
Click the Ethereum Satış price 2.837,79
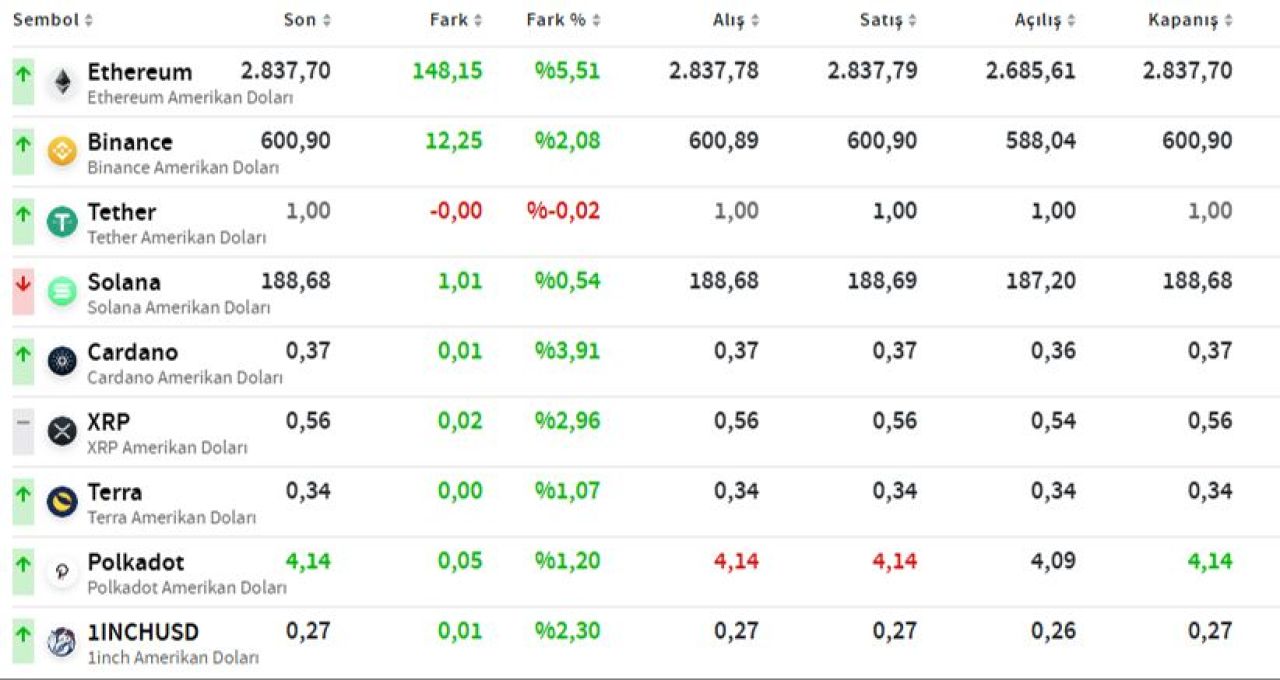[871, 71]
